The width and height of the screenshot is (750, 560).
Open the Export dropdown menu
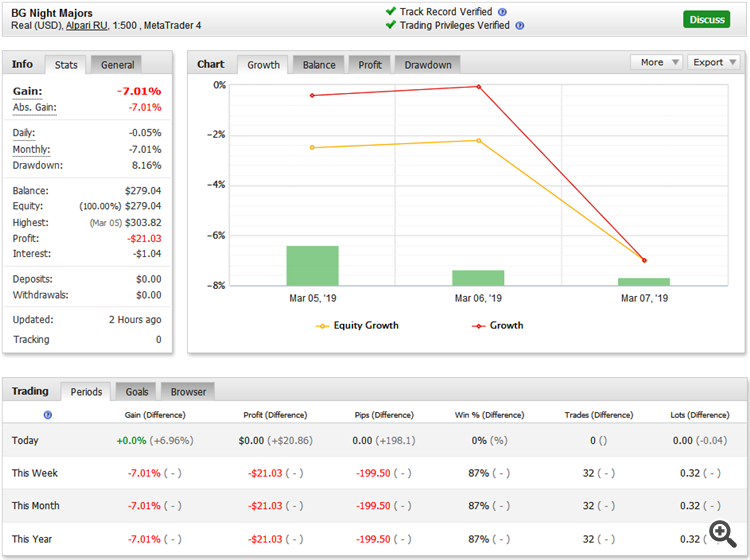tap(714, 62)
